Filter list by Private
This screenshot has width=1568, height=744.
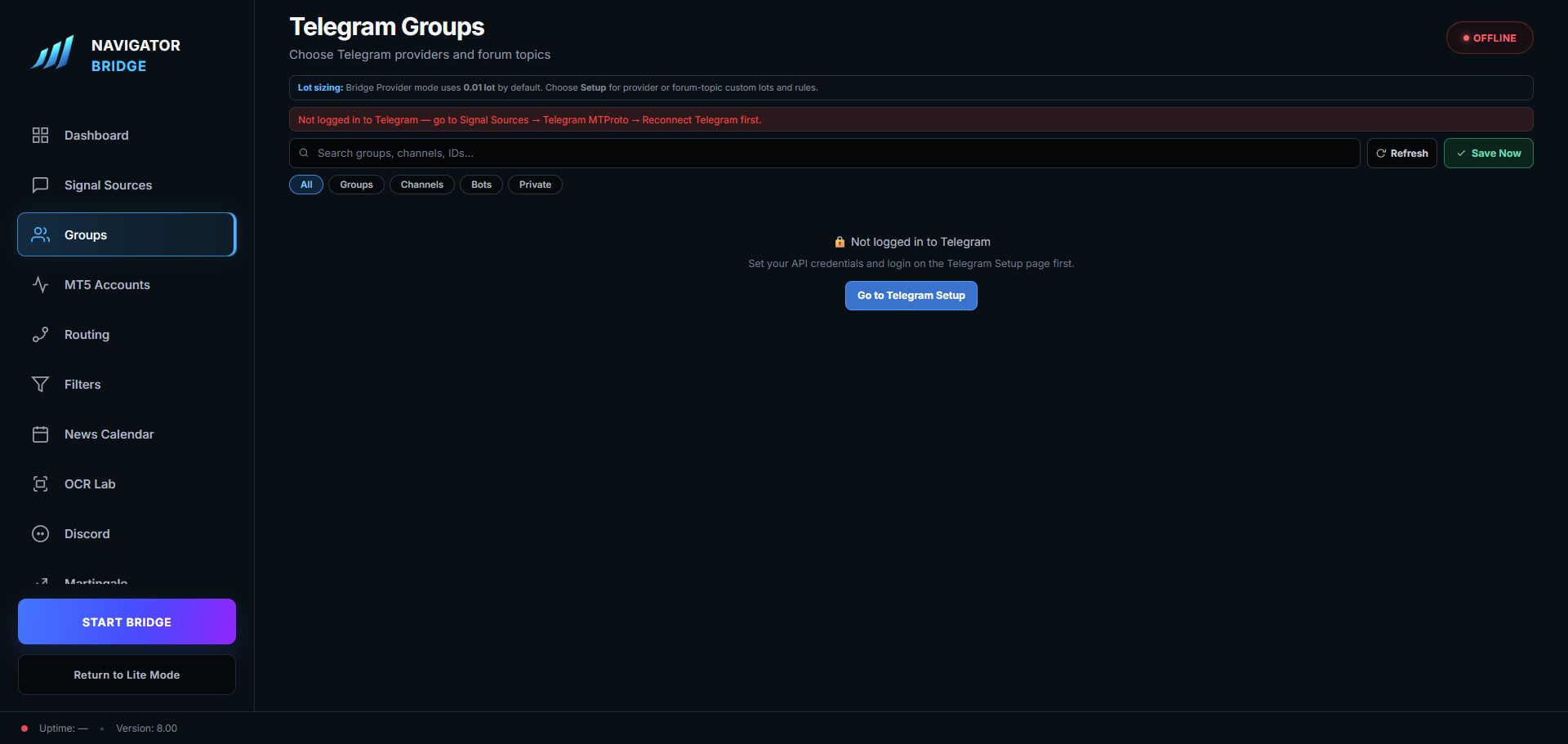click(535, 185)
